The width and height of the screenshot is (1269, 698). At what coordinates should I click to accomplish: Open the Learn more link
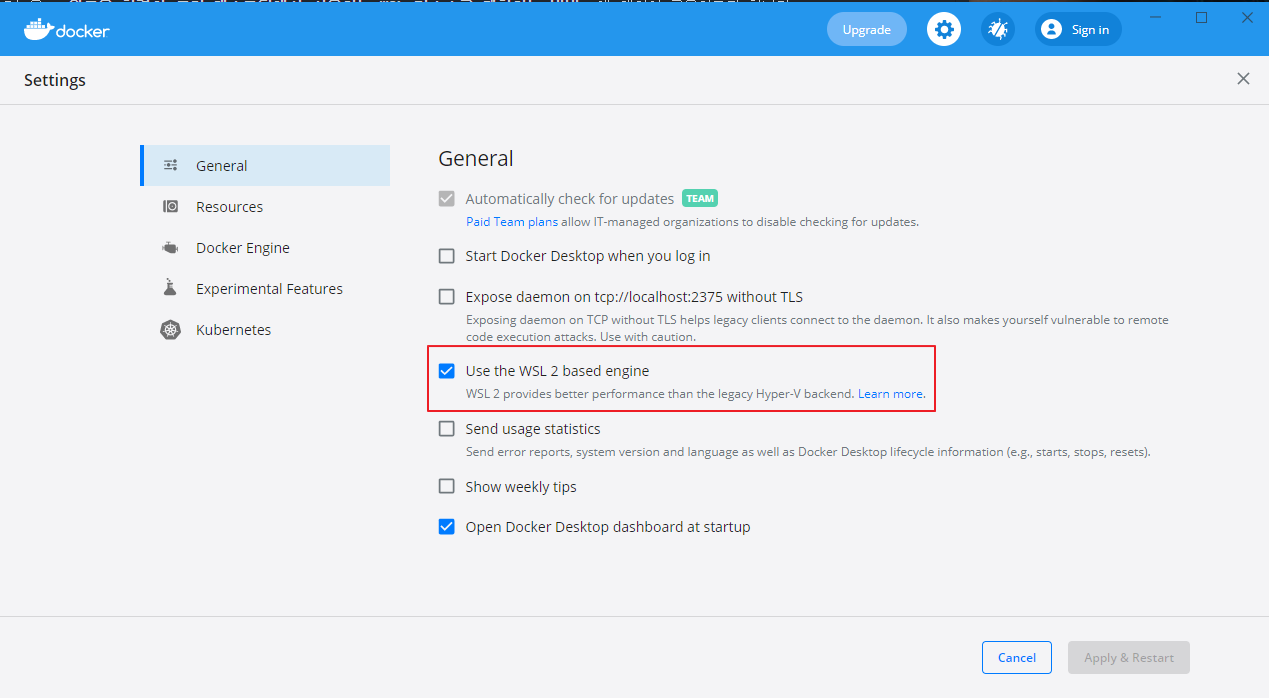click(x=890, y=394)
